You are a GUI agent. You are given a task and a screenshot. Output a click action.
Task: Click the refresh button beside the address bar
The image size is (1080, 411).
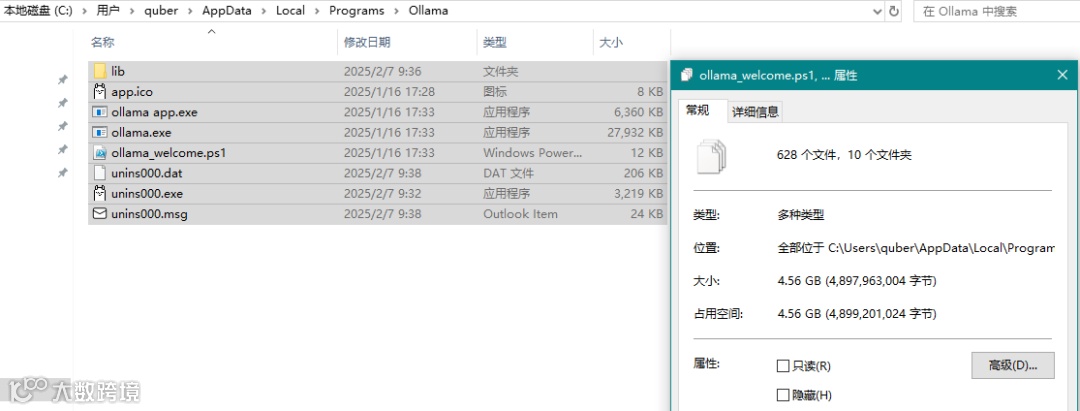894,11
